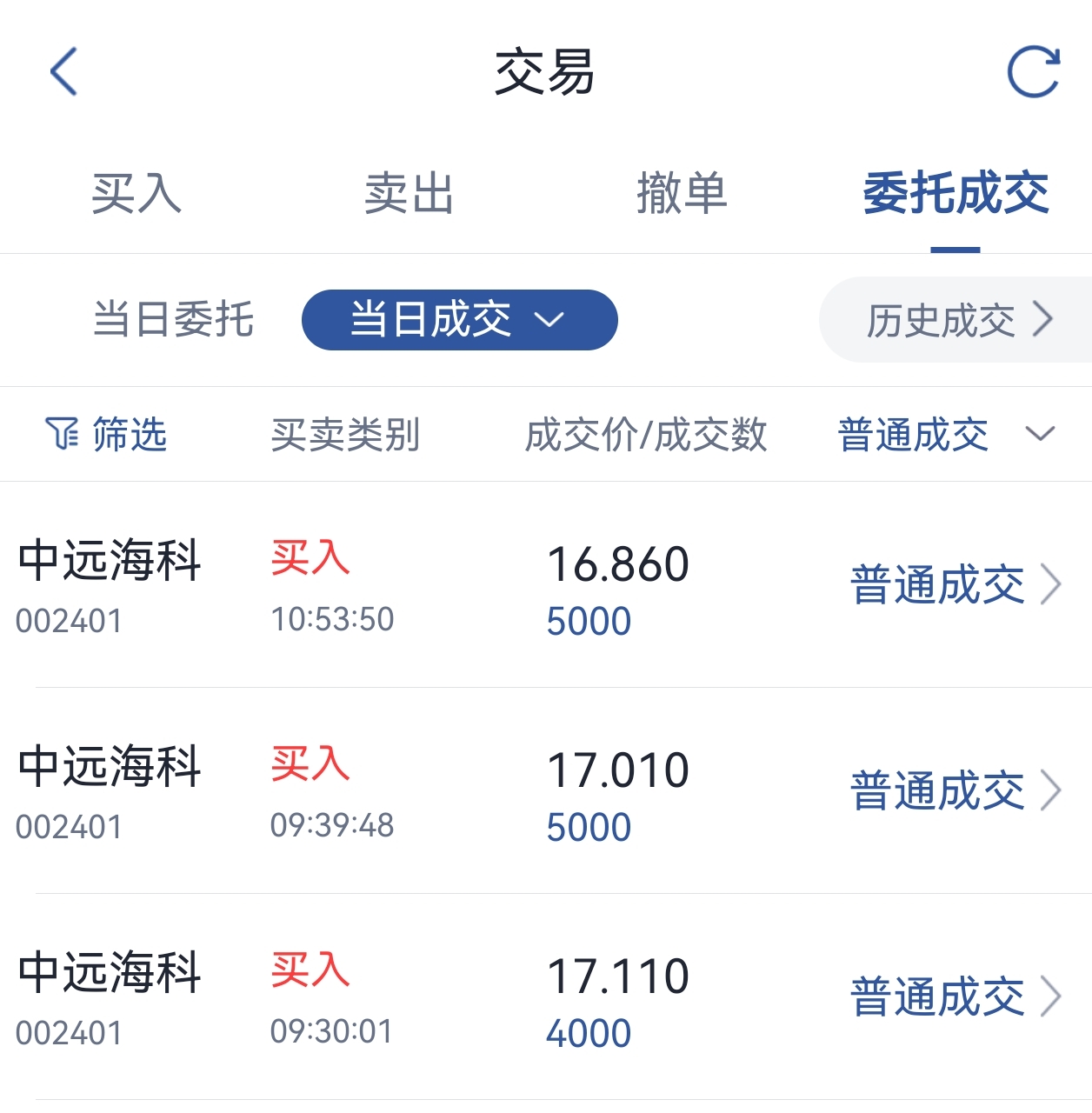Tap the back arrow icon
This screenshot has height=1113, width=1092.
(64, 71)
